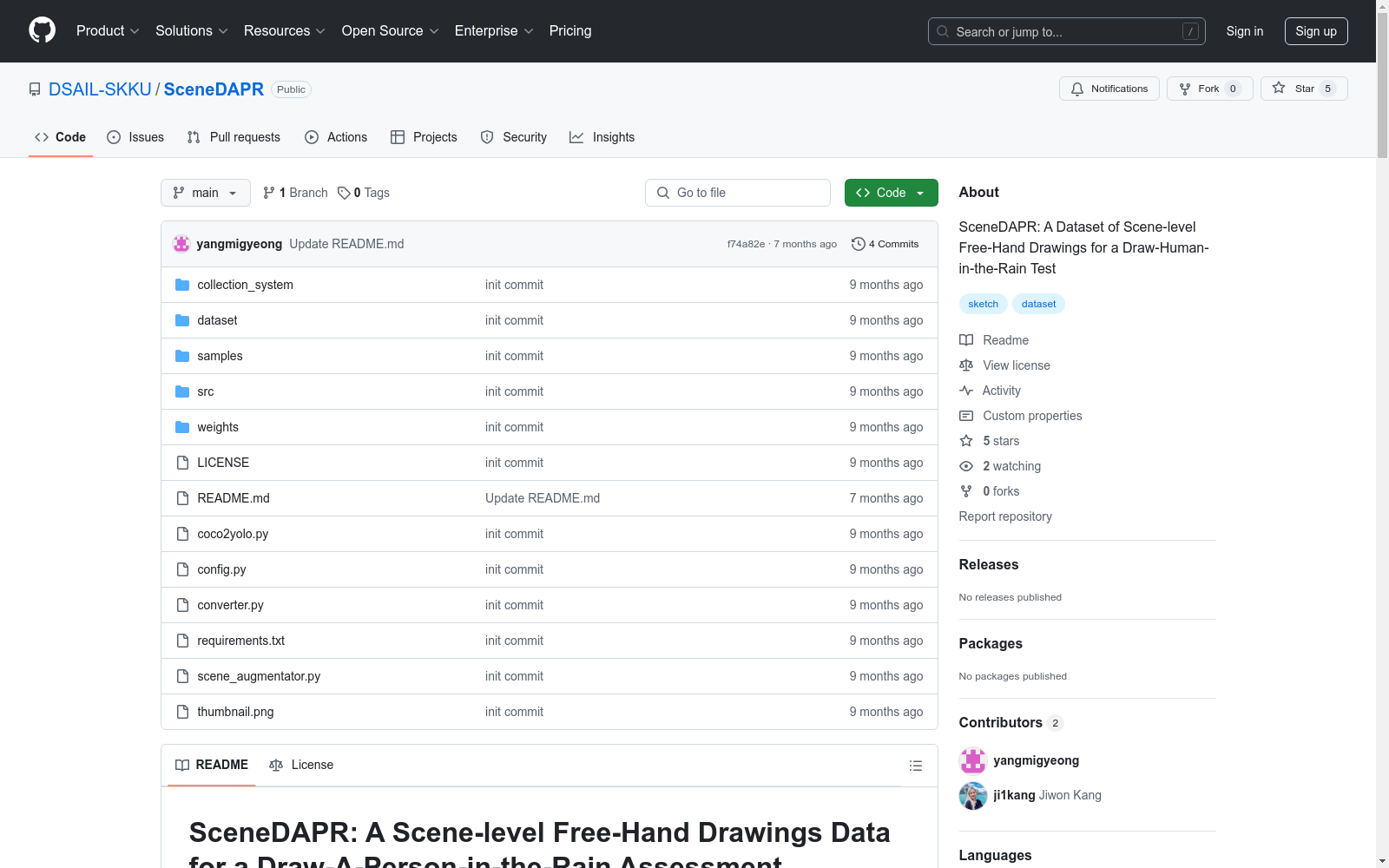
Task: Click the 0 Tags link
Action: tap(364, 193)
